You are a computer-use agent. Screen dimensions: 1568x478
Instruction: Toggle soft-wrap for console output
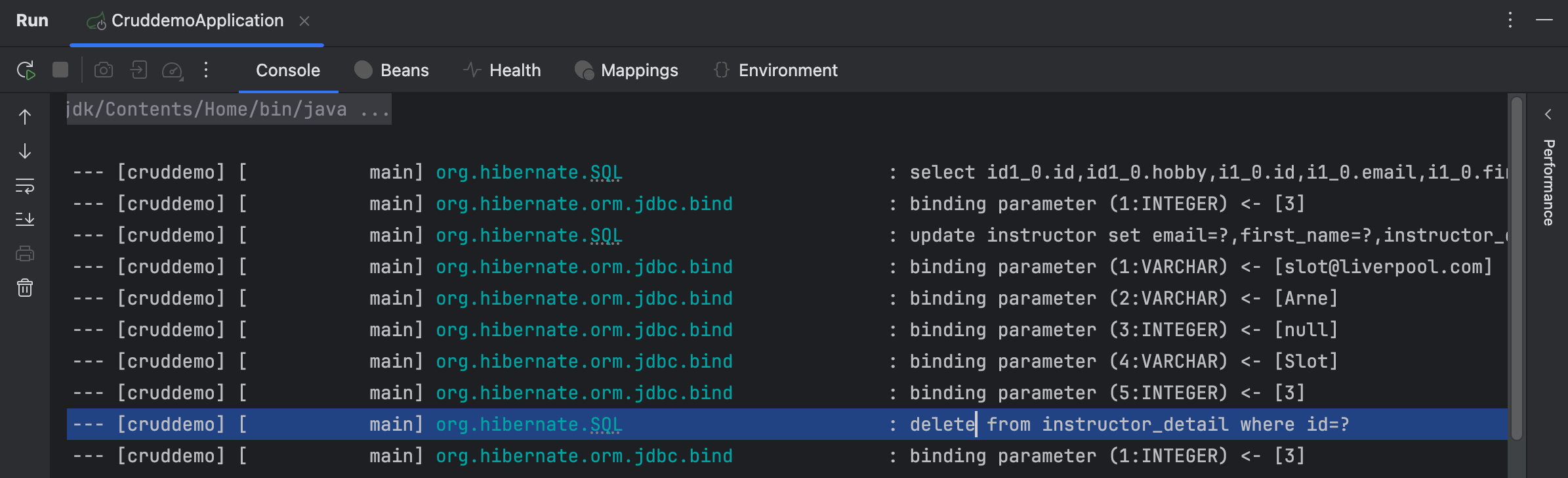click(25, 186)
